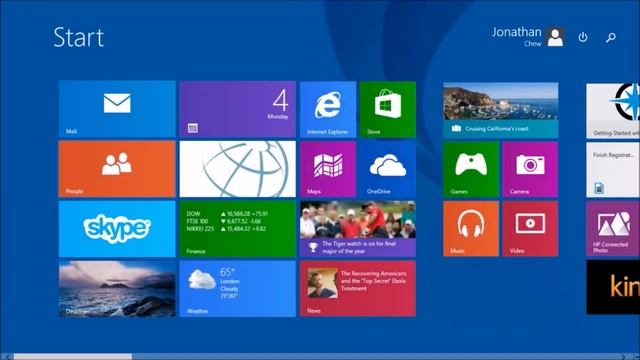The height and width of the screenshot is (360, 640).
Task: Open the OneDrive tile
Action: pyautogui.click(x=388, y=169)
